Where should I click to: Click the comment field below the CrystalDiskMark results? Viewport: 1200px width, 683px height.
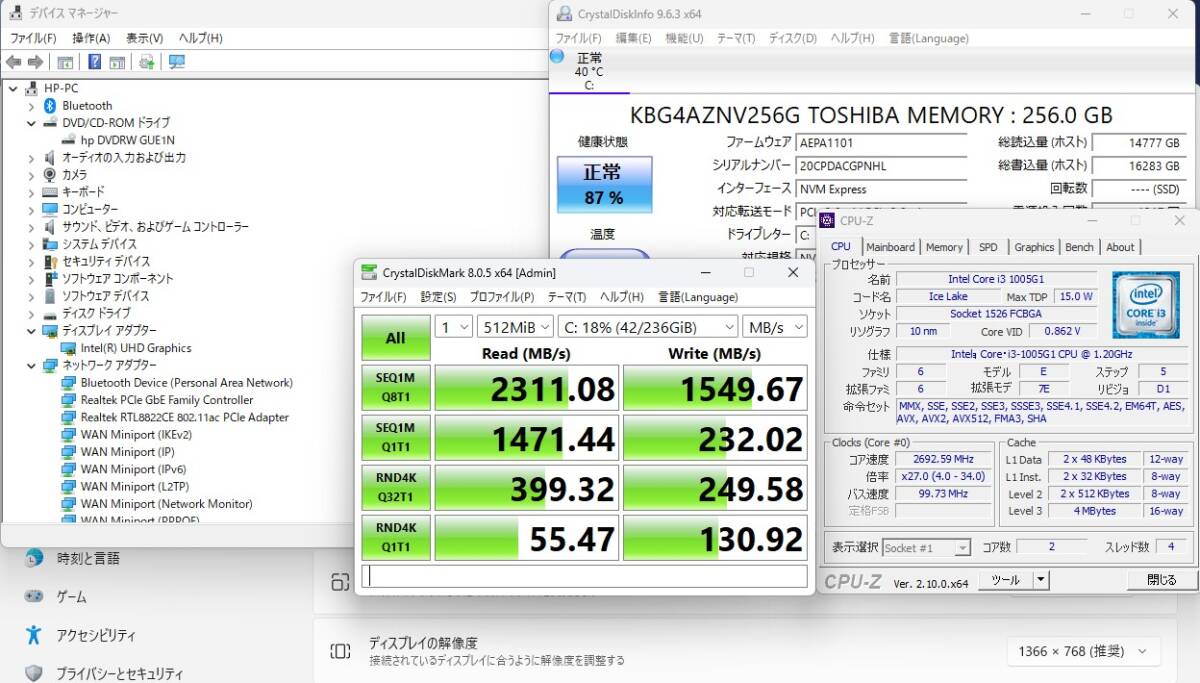coord(584,576)
